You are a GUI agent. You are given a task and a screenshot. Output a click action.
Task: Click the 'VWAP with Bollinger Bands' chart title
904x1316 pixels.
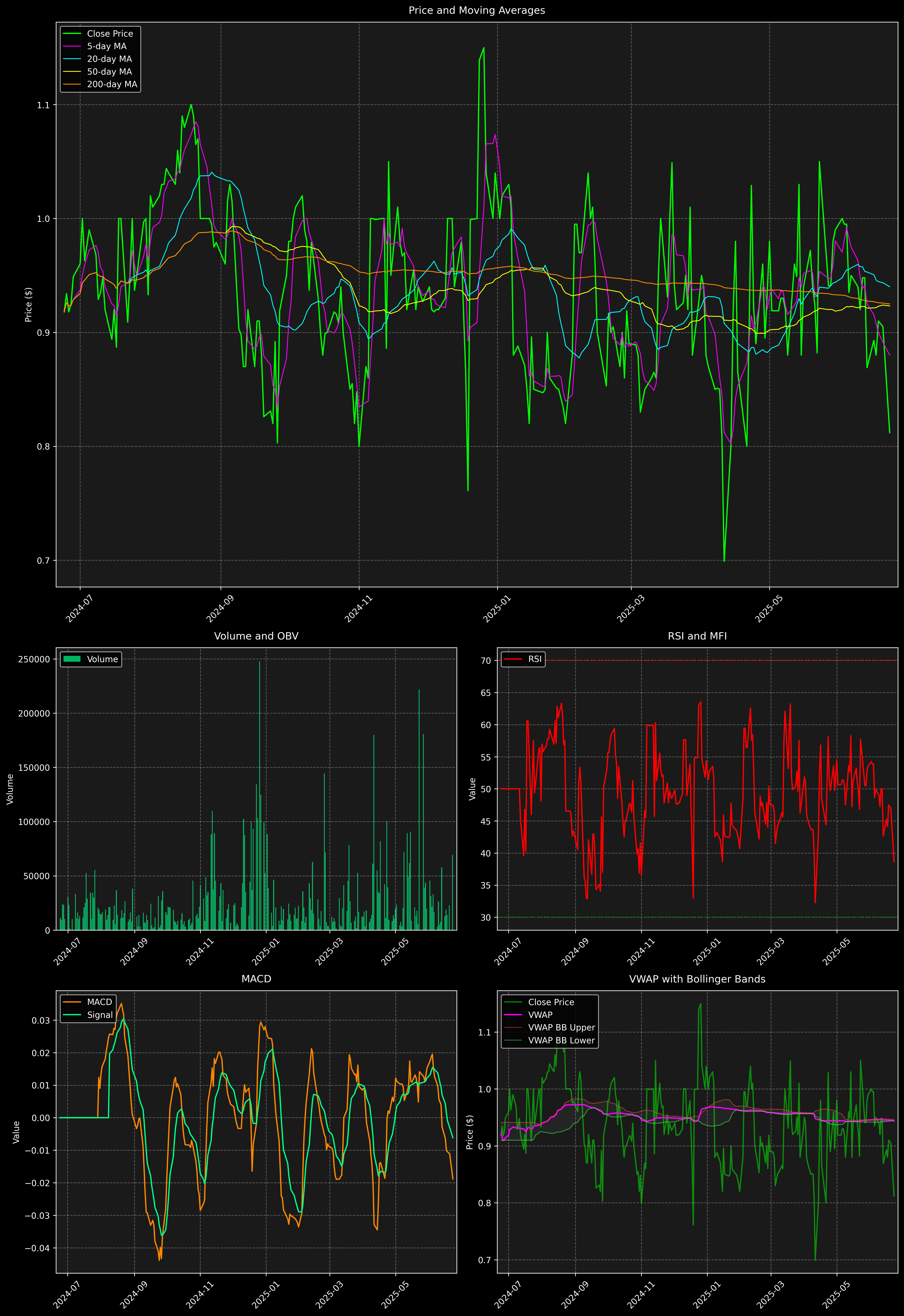coord(697,979)
